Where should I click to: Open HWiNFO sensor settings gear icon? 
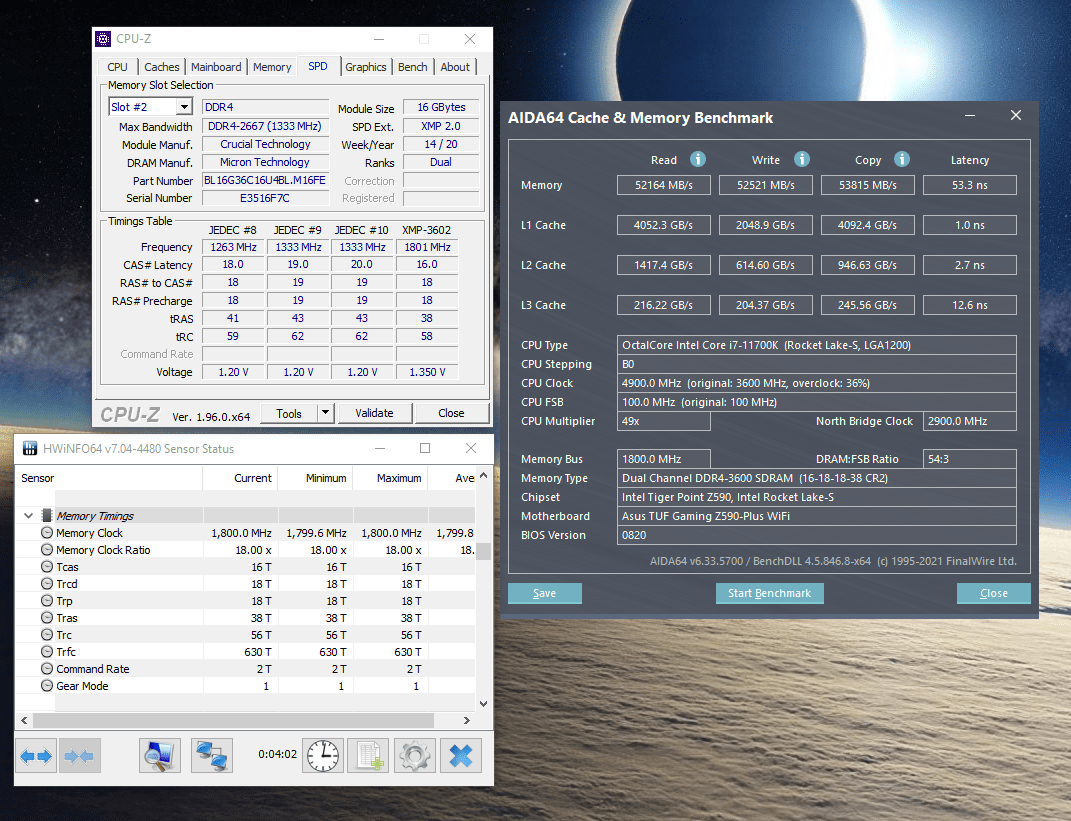click(414, 756)
